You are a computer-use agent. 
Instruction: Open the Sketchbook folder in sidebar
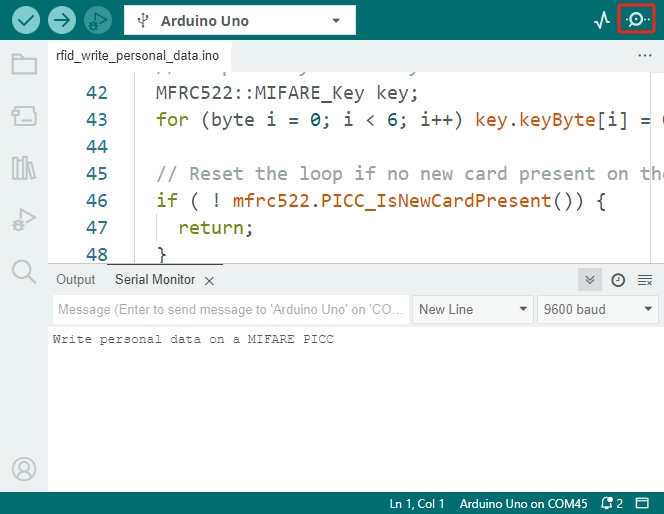24,64
